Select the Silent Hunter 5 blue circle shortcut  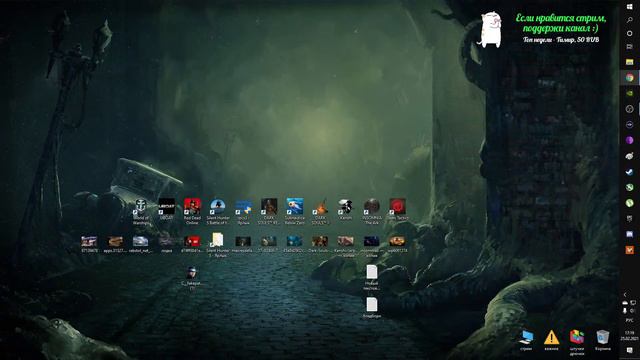[218, 211]
